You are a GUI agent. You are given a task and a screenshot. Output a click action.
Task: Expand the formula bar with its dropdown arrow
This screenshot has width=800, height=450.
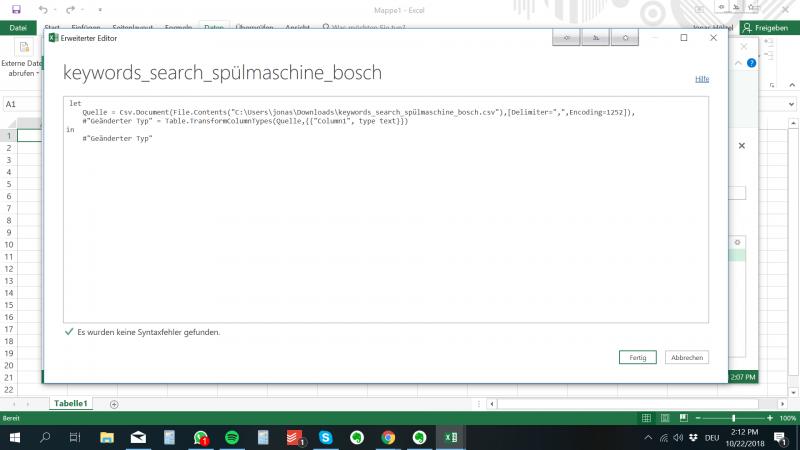[x=791, y=104]
